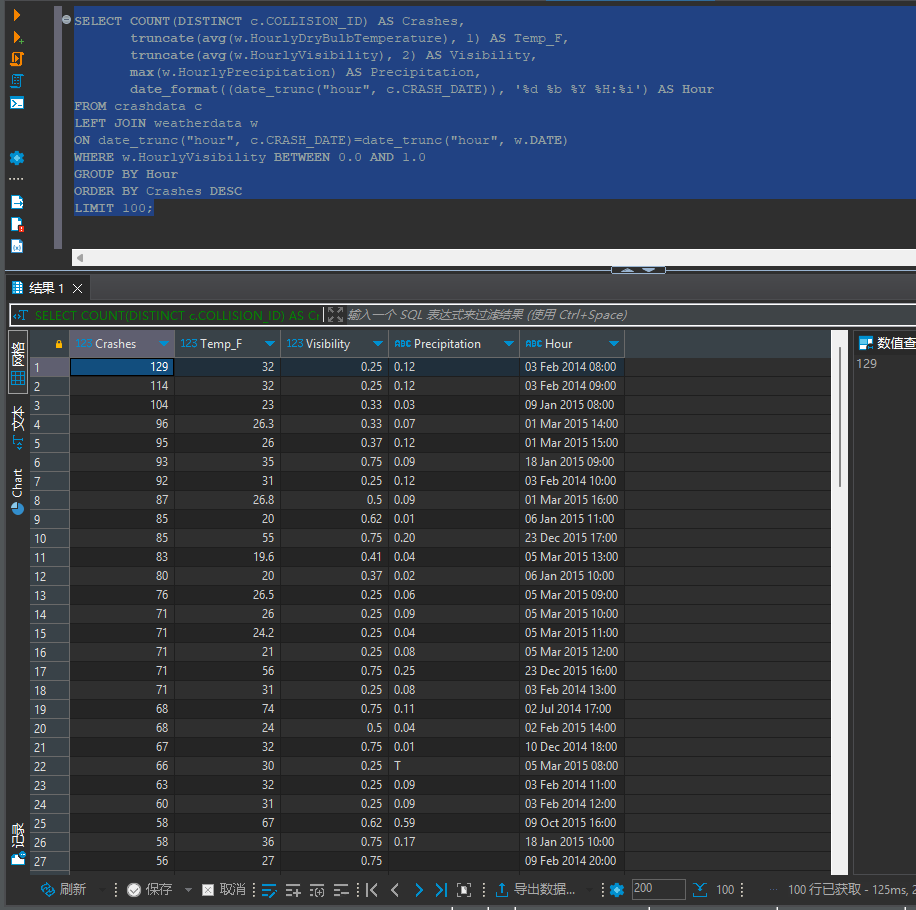Open the Precipitation column filter dropdown
This screenshot has height=910, width=916.
coord(509,343)
